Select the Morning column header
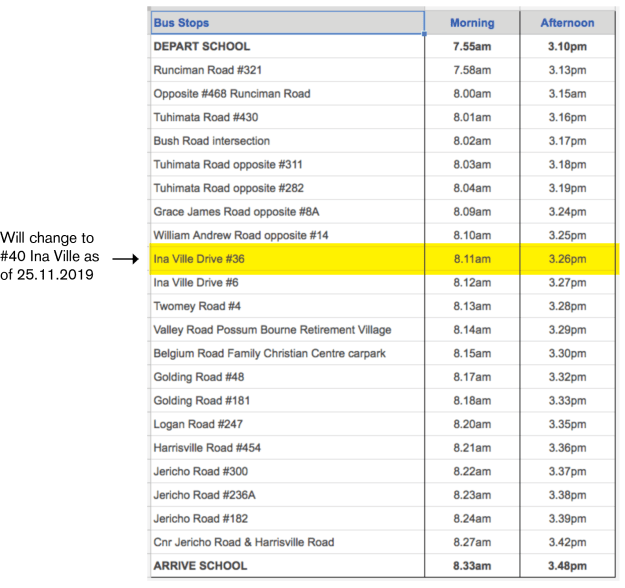This screenshot has width=625, height=588. coord(471,23)
